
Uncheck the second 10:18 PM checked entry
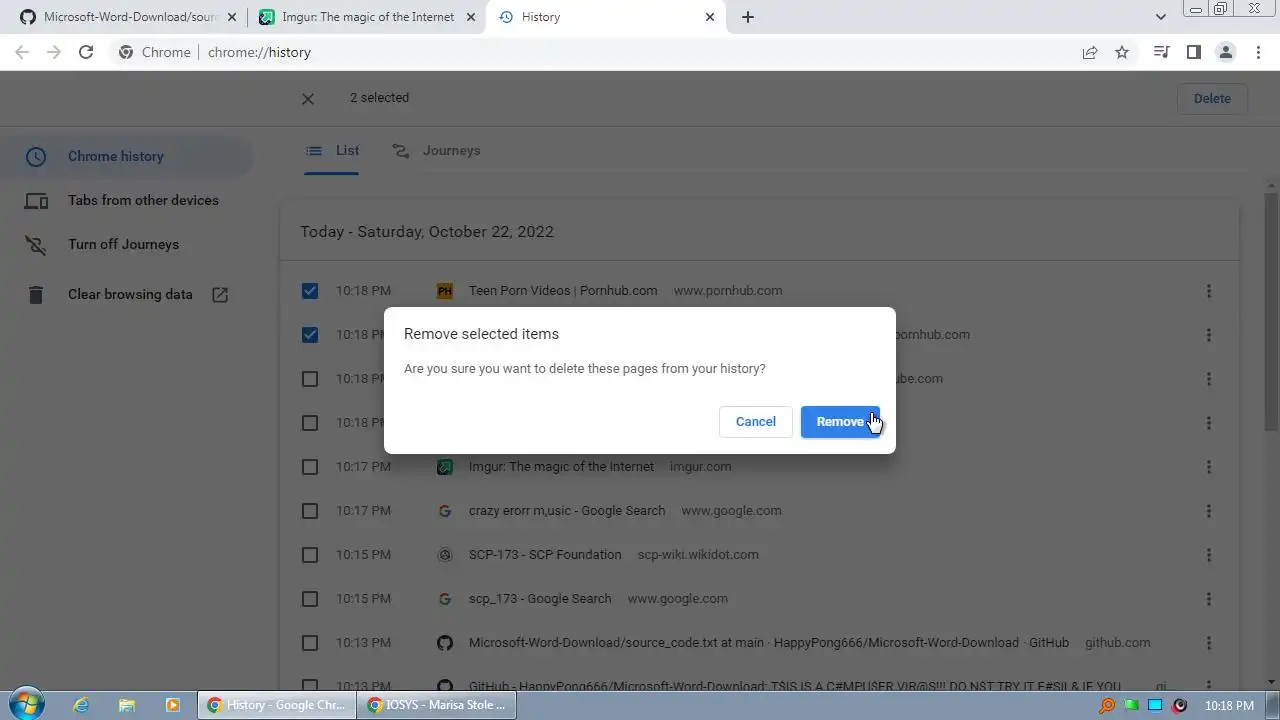click(x=310, y=335)
